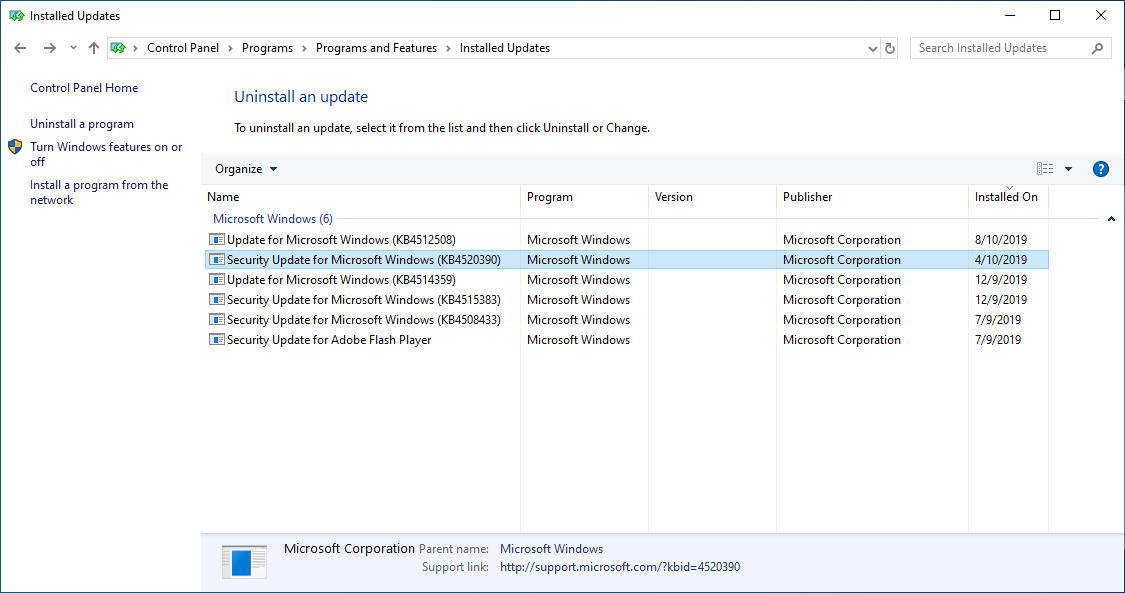1125x593 pixels.
Task: Click icon of KB4515383 update
Action: coord(217,300)
